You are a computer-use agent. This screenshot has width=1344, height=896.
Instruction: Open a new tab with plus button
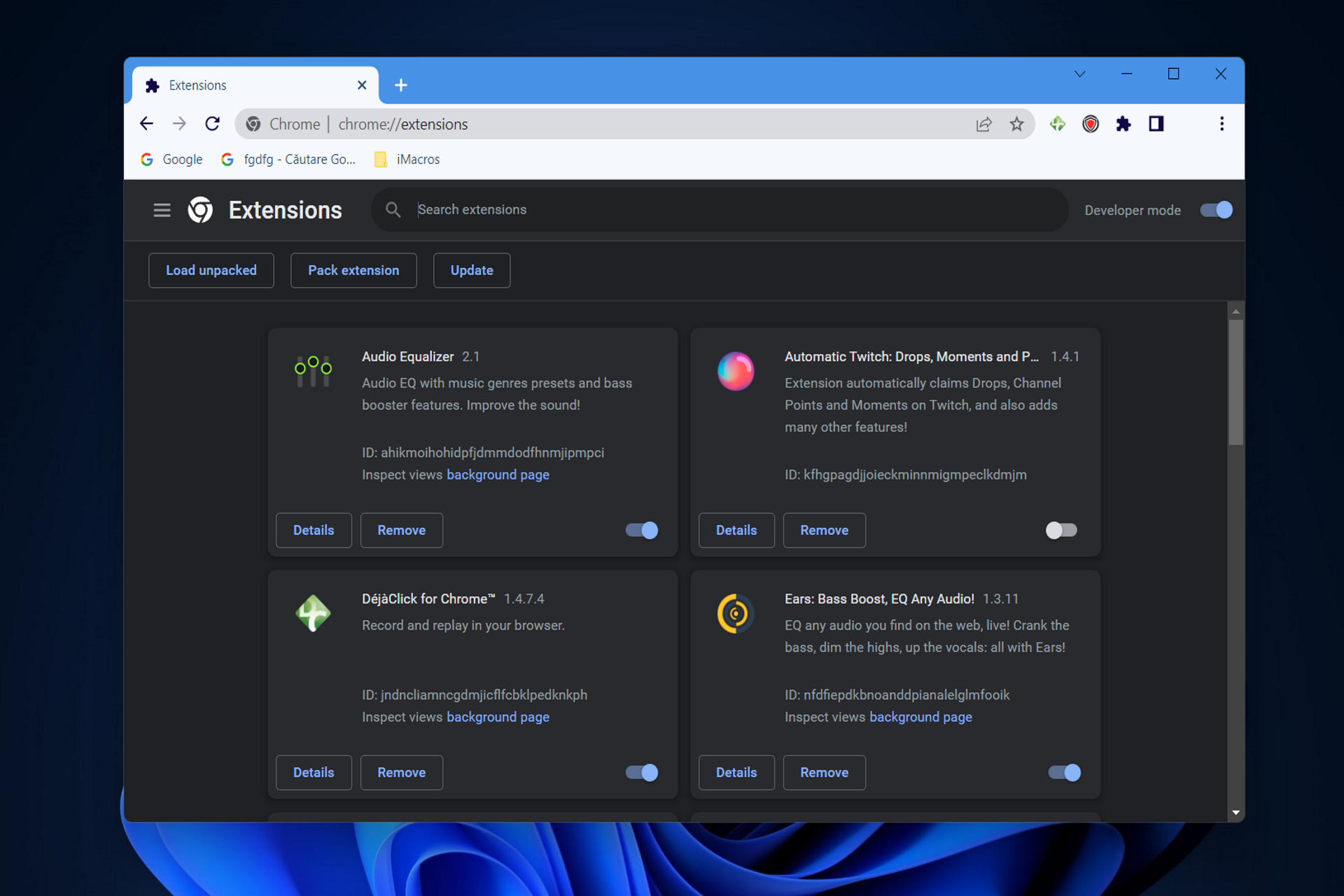pyautogui.click(x=401, y=85)
